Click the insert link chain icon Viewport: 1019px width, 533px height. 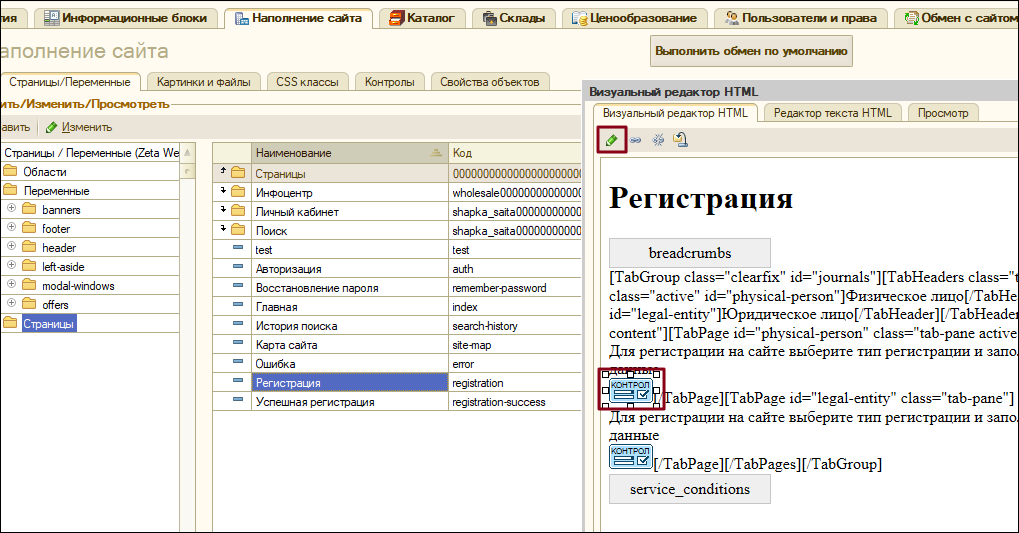pos(635,140)
